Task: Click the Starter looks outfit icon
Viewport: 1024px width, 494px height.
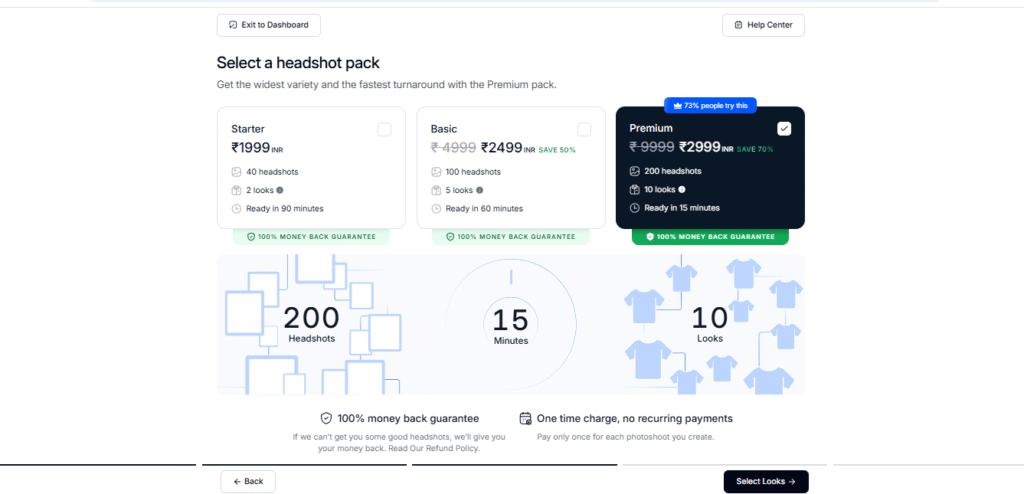Action: (x=236, y=190)
